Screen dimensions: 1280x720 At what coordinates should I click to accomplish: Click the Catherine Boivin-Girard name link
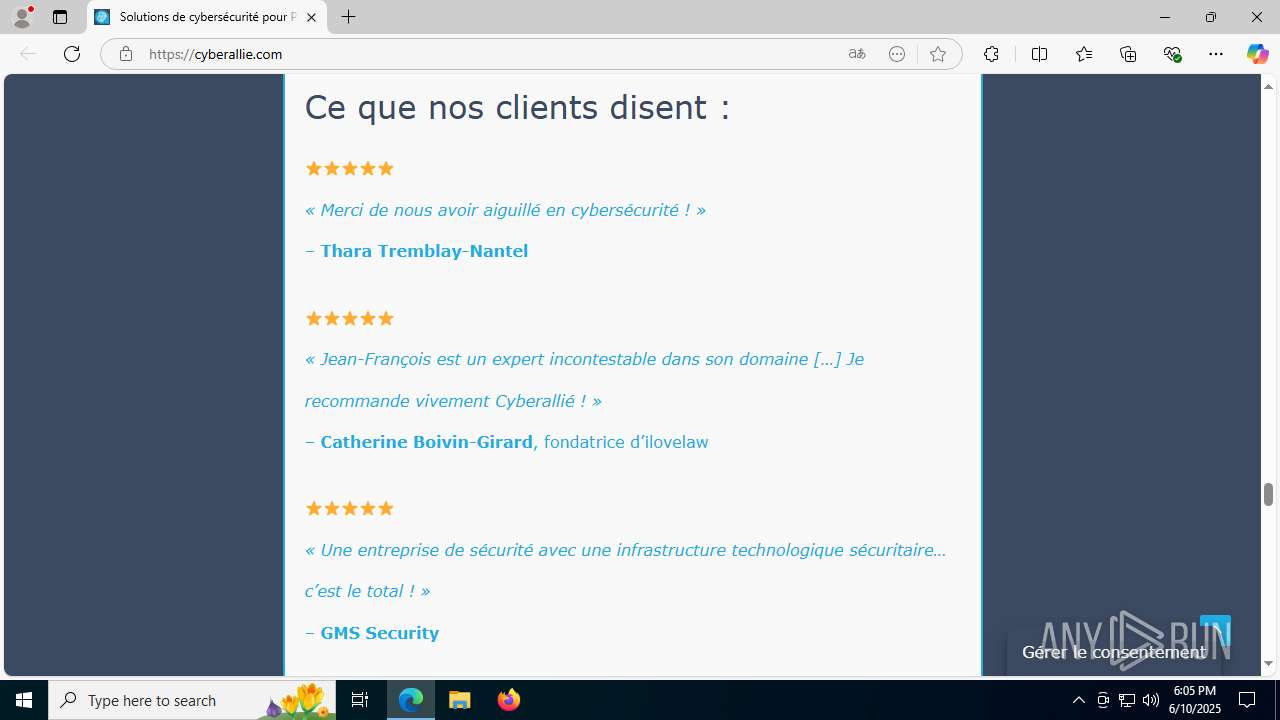[x=426, y=442]
